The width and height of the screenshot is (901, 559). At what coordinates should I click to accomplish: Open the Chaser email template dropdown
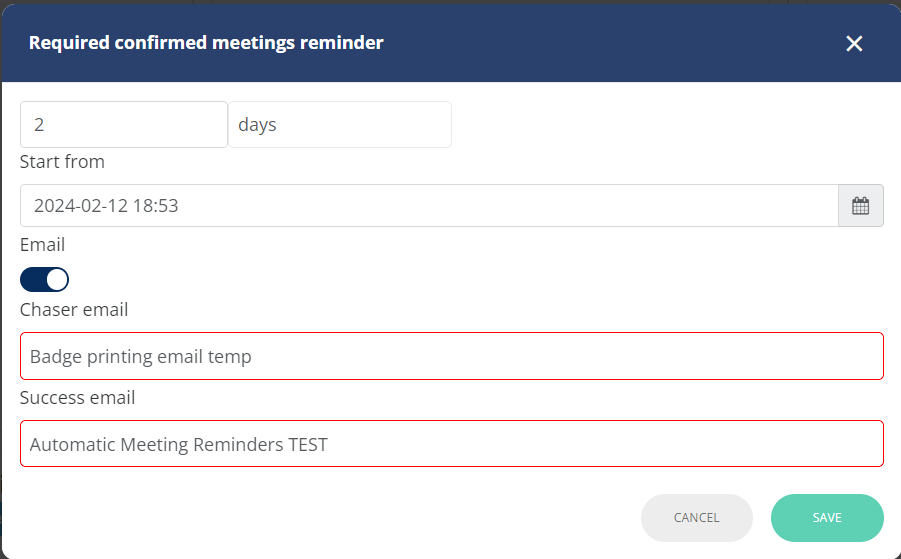tap(452, 356)
